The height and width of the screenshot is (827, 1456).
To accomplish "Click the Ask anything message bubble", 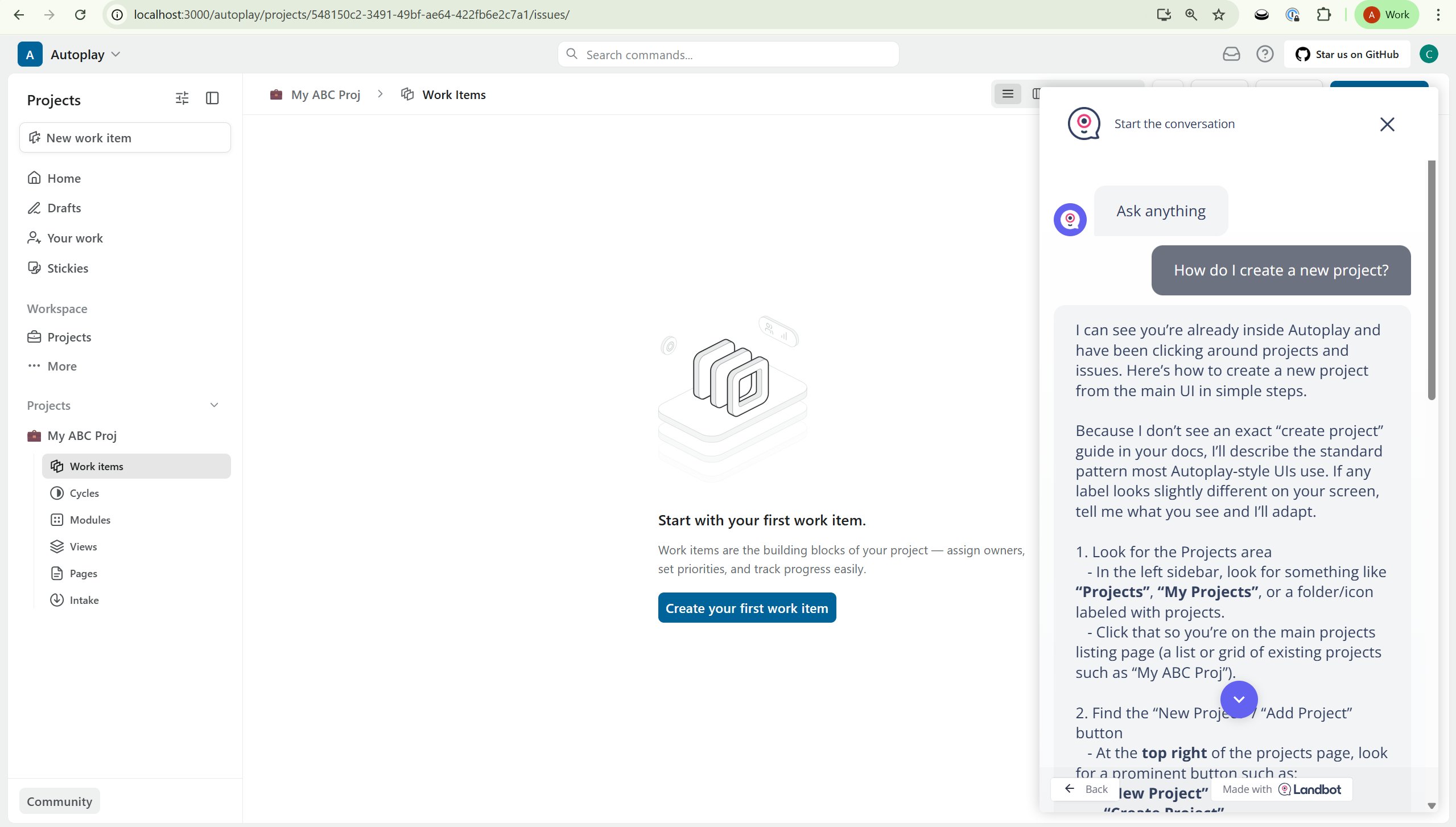I will (x=1161, y=211).
